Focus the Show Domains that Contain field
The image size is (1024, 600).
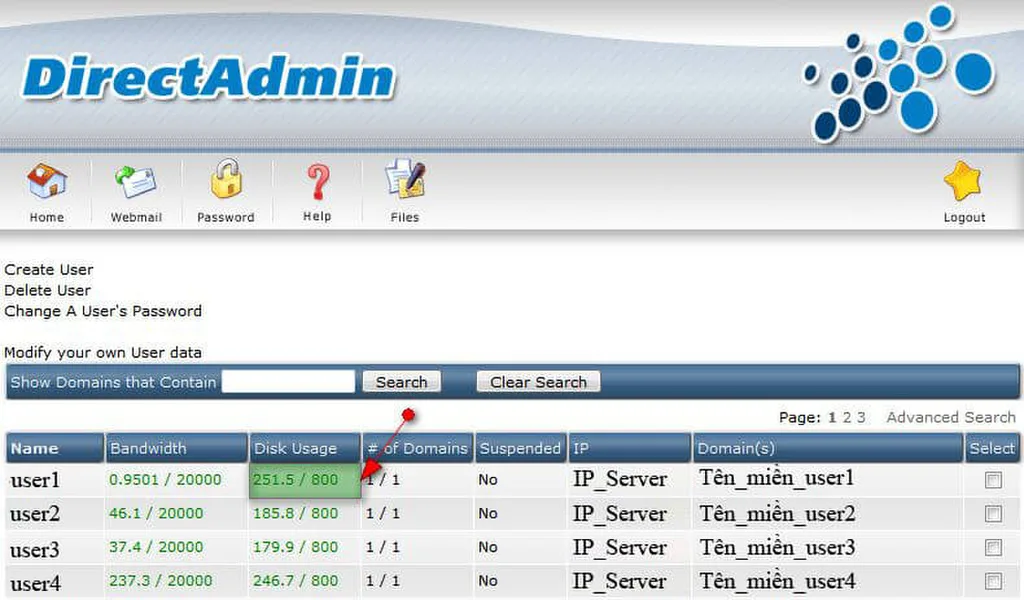pyautogui.click(x=289, y=382)
